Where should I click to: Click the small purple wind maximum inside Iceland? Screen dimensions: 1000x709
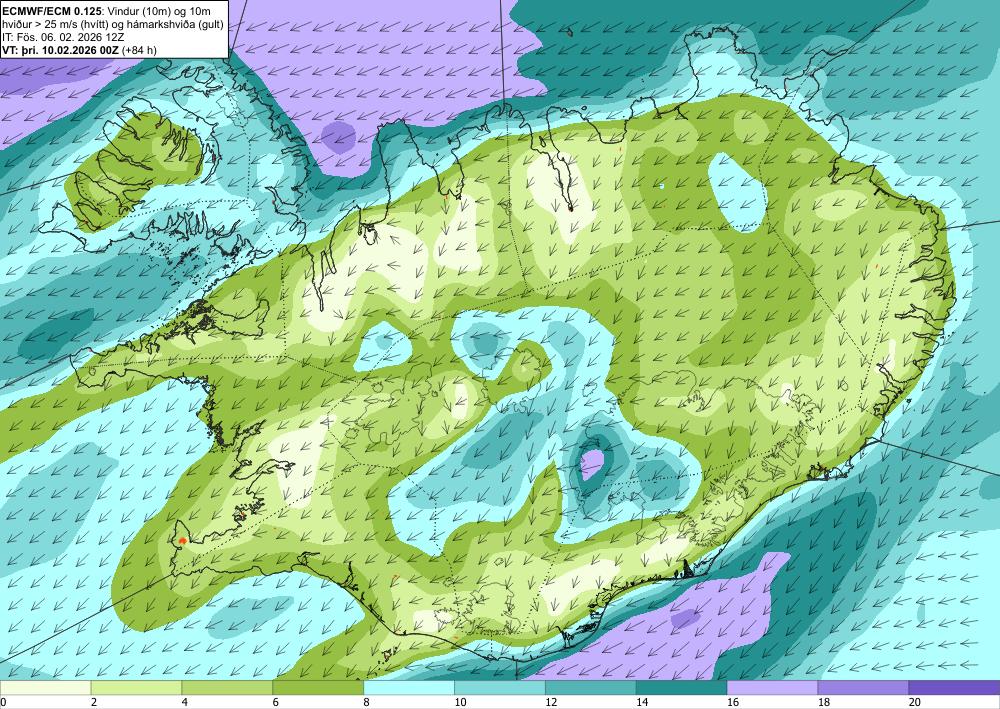[592, 464]
